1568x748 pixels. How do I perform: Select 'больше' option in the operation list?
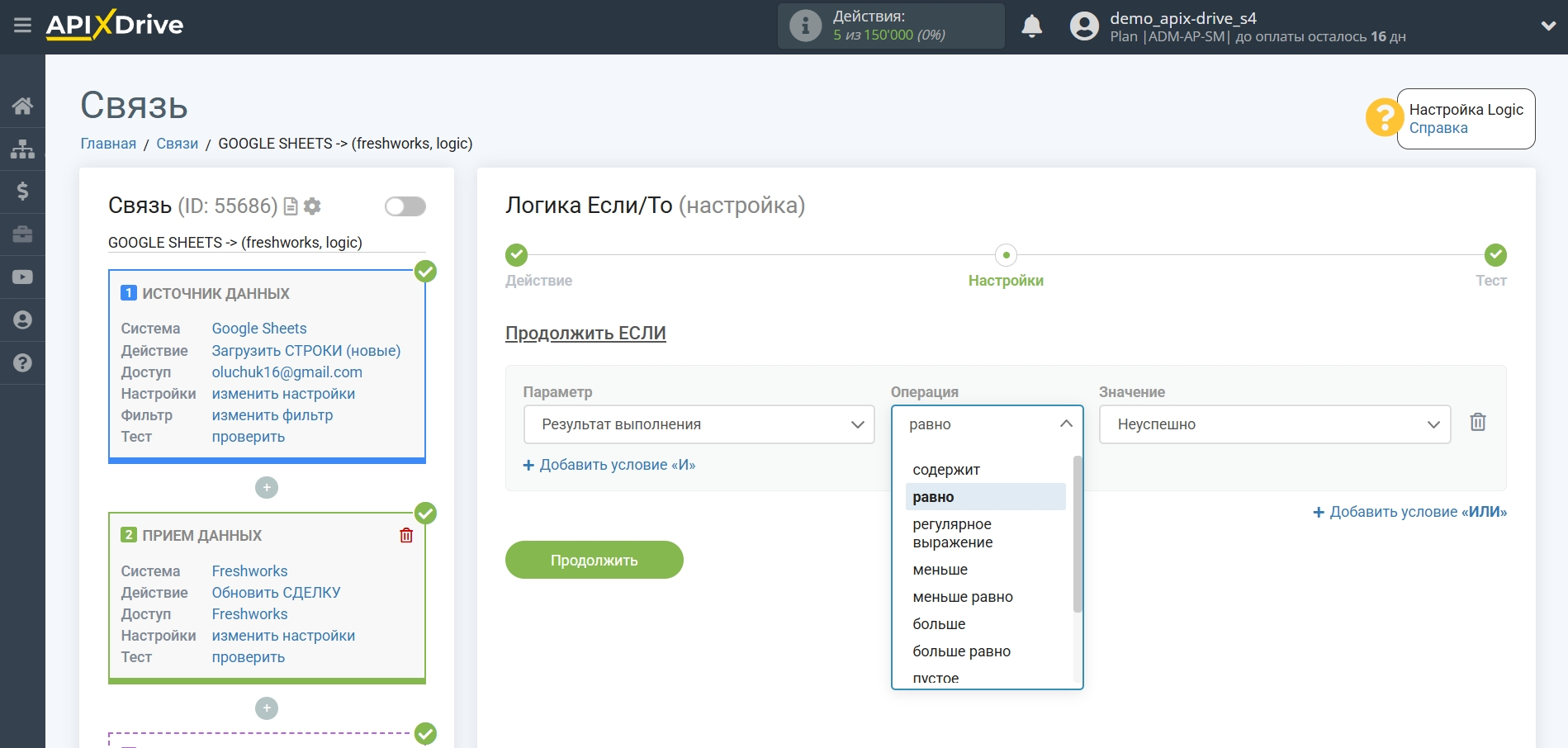coord(939,624)
